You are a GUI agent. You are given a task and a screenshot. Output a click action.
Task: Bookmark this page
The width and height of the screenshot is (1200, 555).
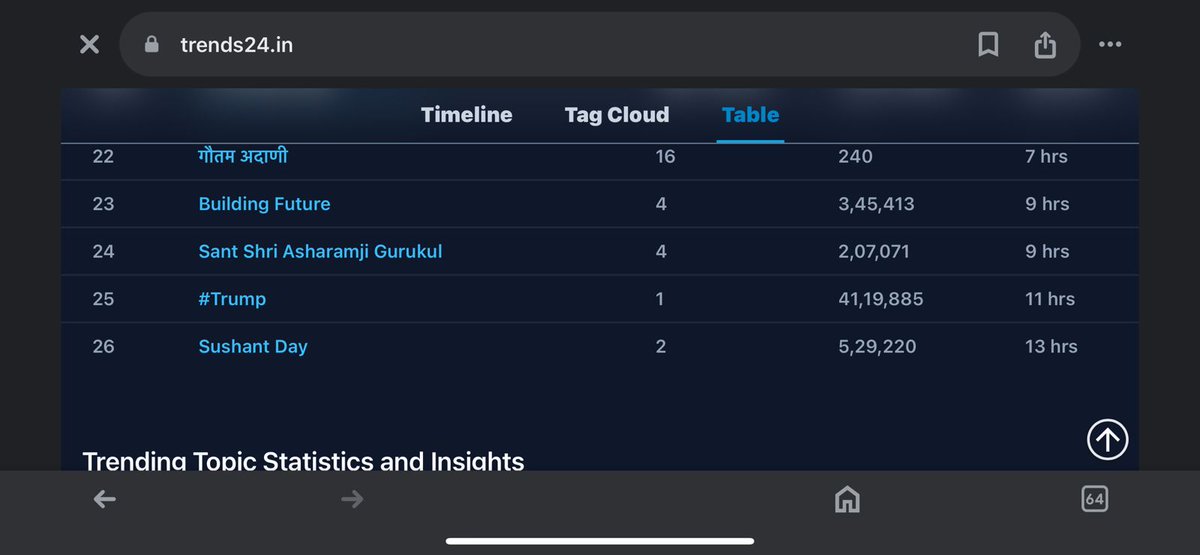[988, 44]
